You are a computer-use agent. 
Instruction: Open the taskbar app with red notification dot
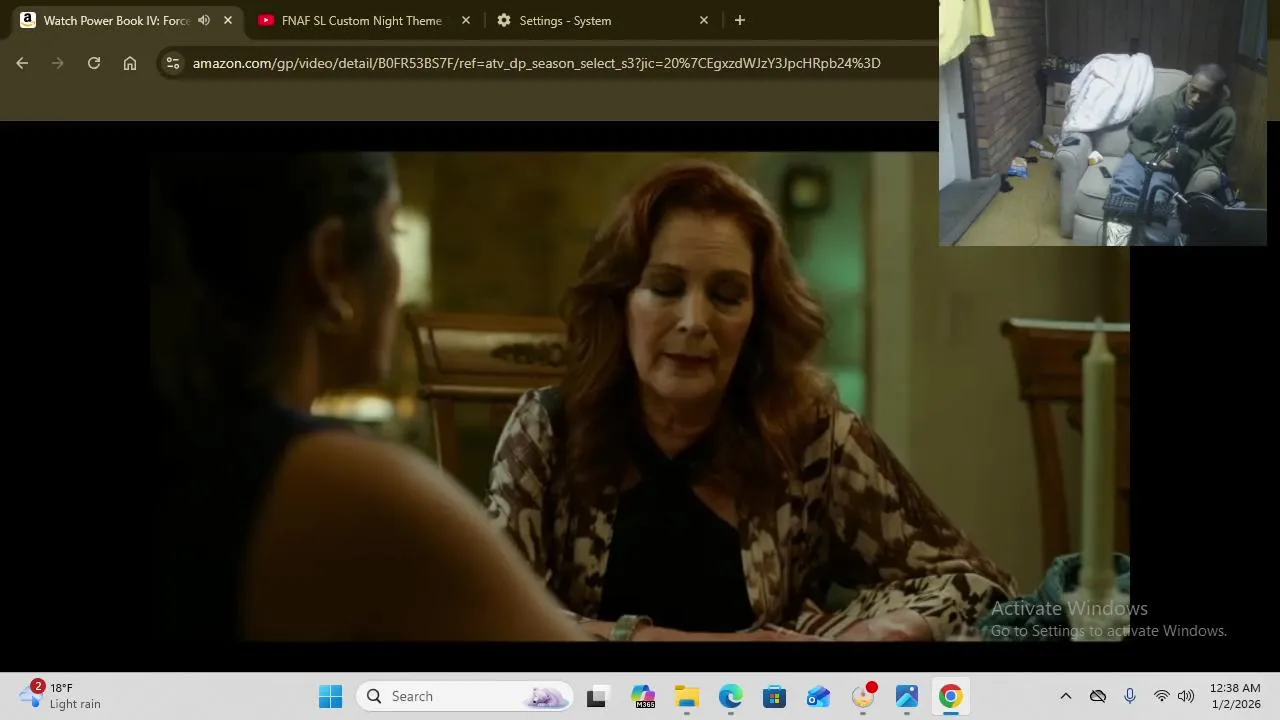(x=863, y=696)
